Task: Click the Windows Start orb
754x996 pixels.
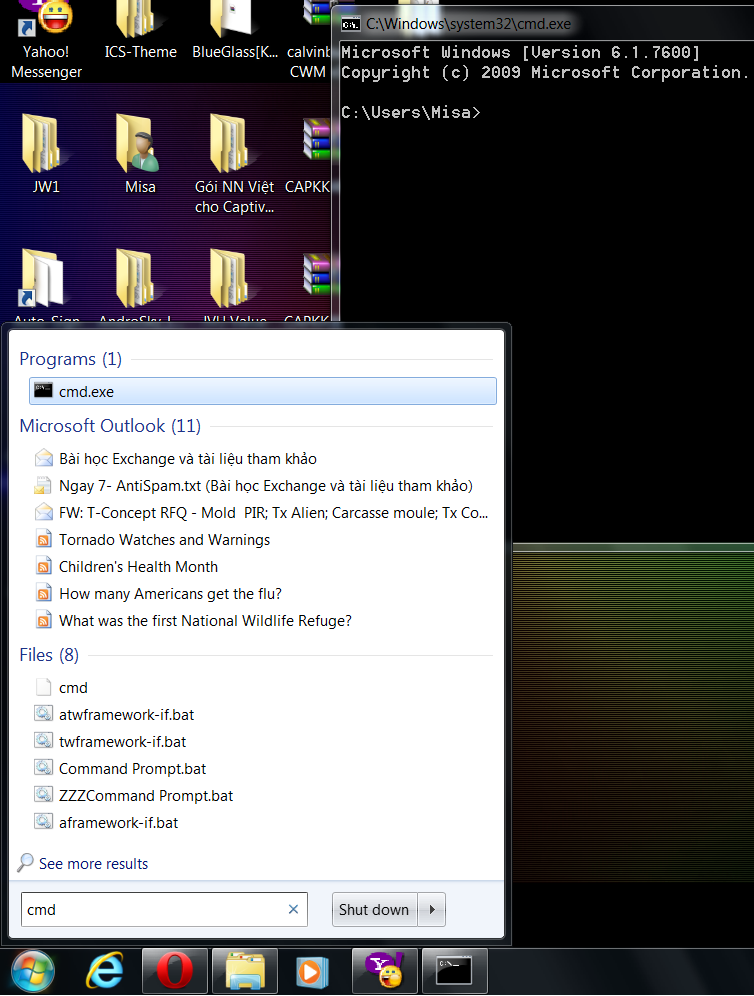Action: [x=32, y=971]
